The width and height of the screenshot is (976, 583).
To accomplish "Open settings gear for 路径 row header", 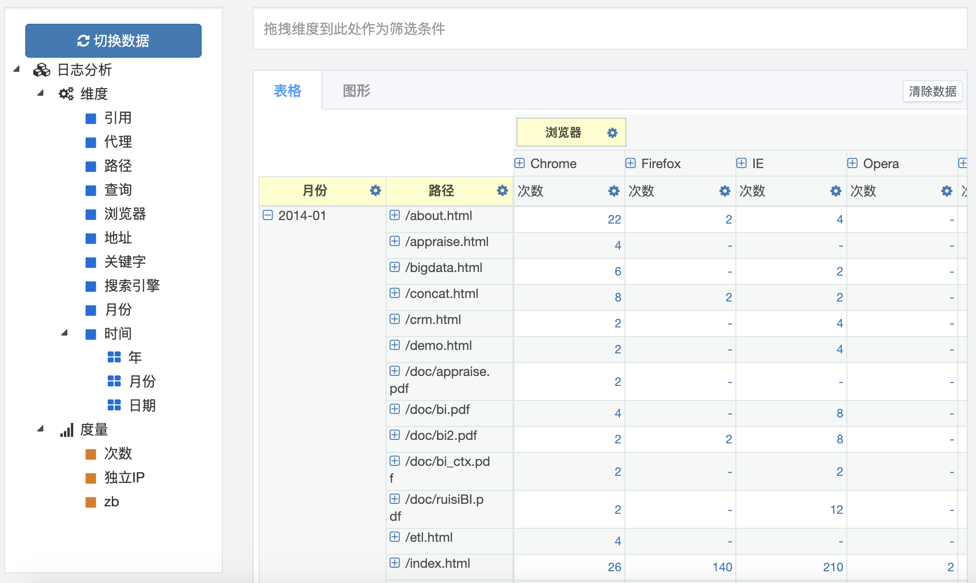I will tap(502, 191).
